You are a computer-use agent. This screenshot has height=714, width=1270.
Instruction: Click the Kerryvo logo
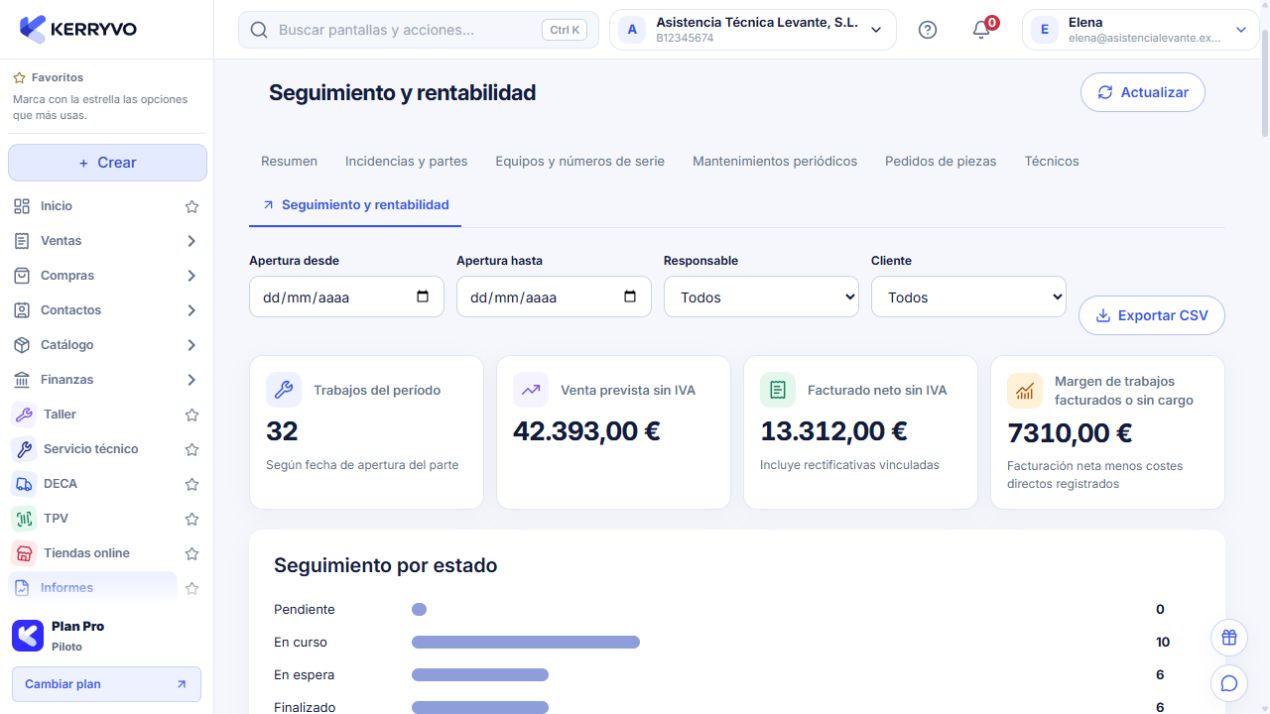(x=78, y=29)
